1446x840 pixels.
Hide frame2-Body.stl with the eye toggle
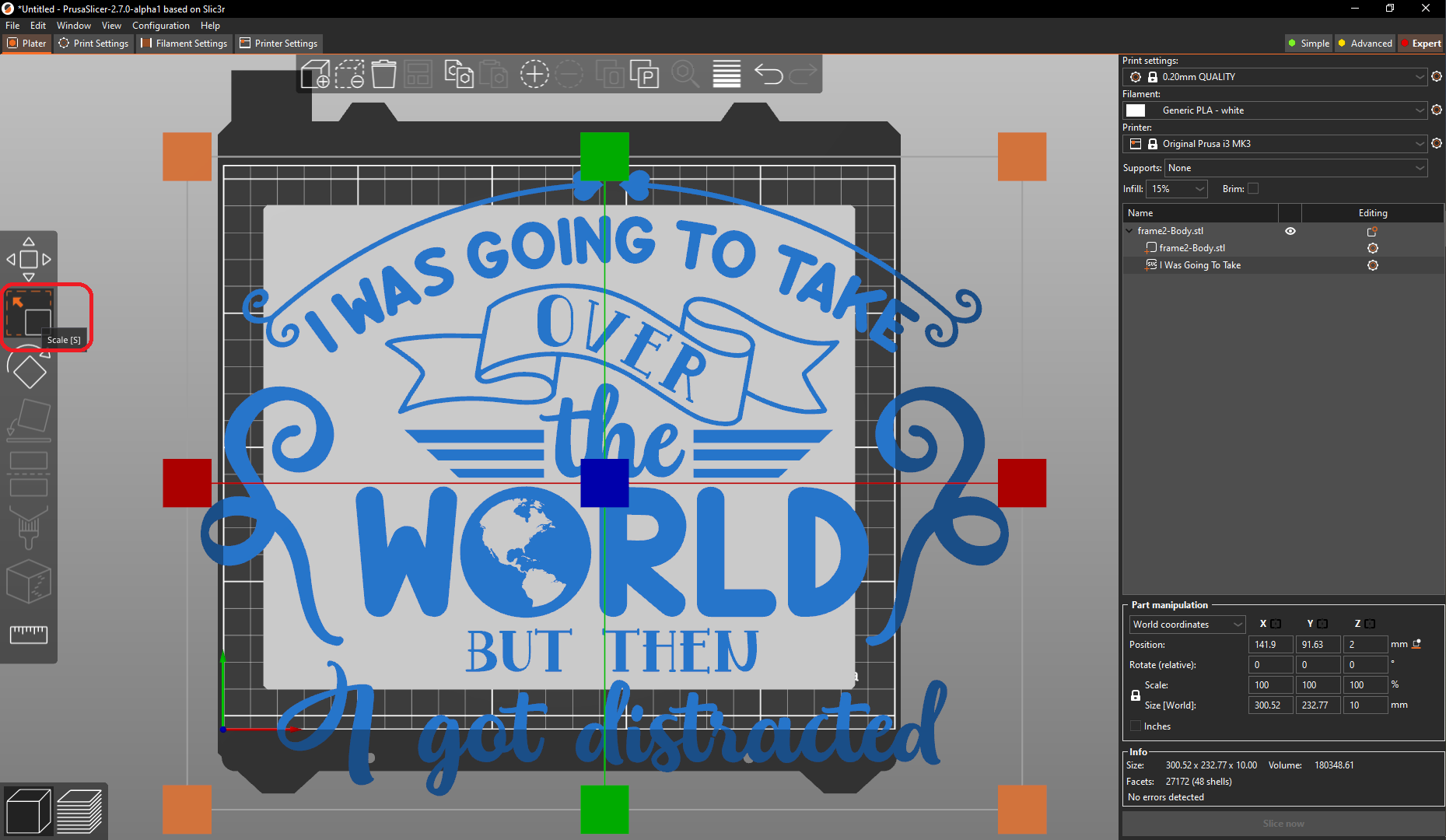1290,231
